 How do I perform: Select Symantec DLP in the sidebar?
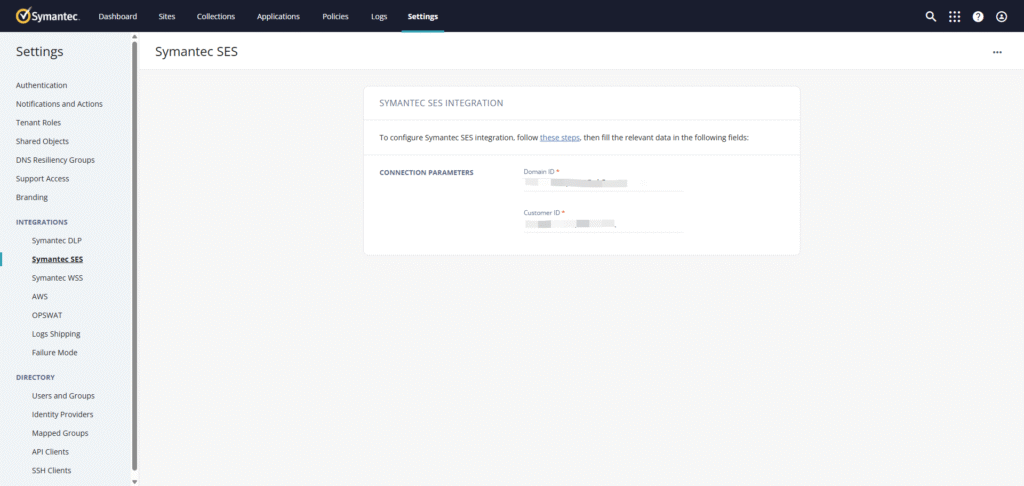coord(56,241)
